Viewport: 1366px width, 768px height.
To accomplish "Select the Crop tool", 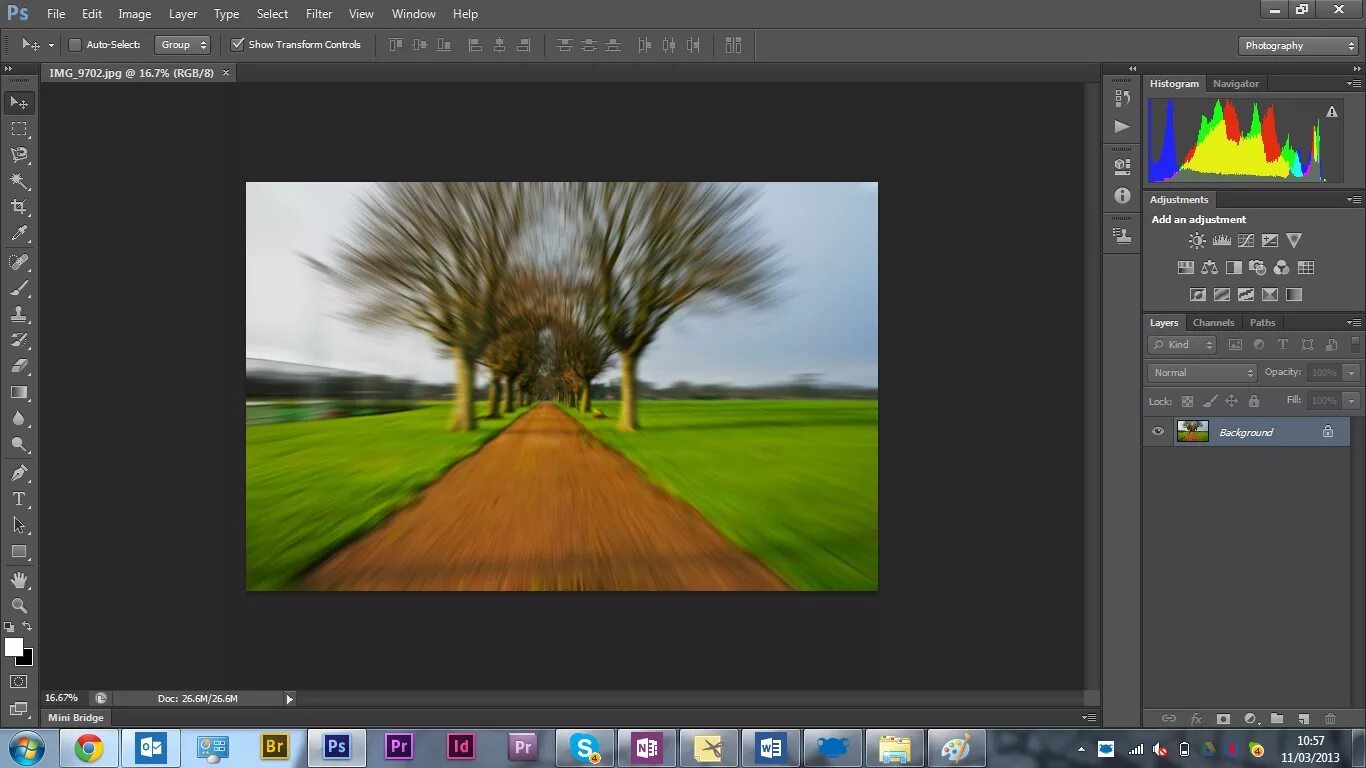I will (19, 207).
